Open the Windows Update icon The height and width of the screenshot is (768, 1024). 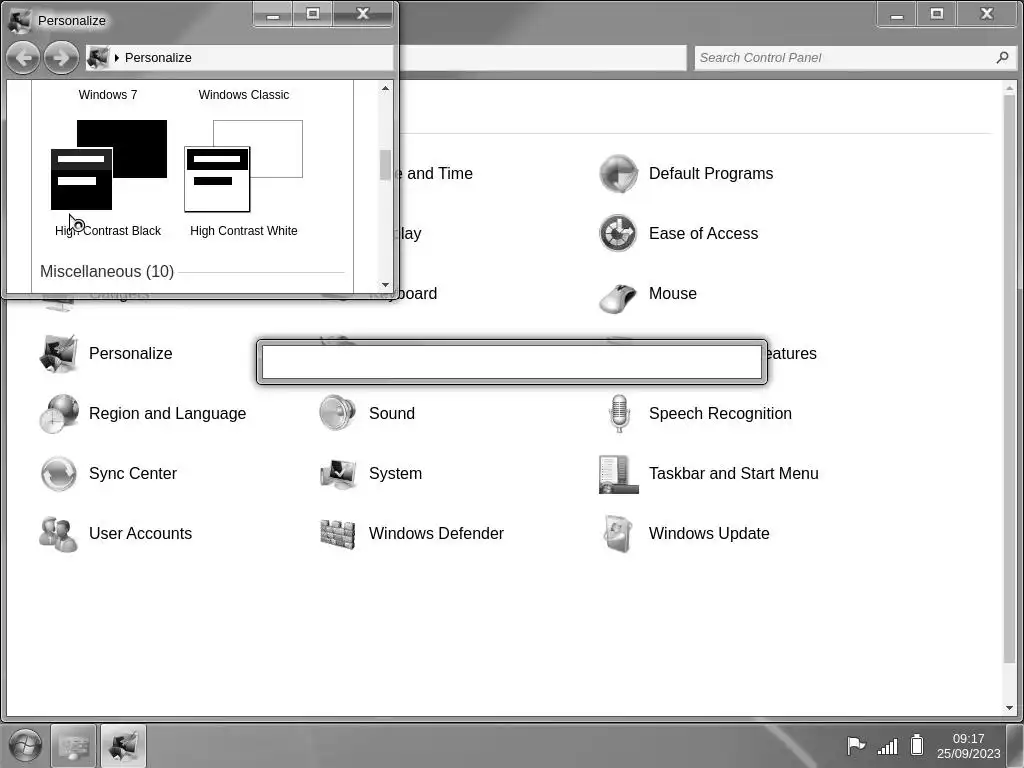coord(618,534)
